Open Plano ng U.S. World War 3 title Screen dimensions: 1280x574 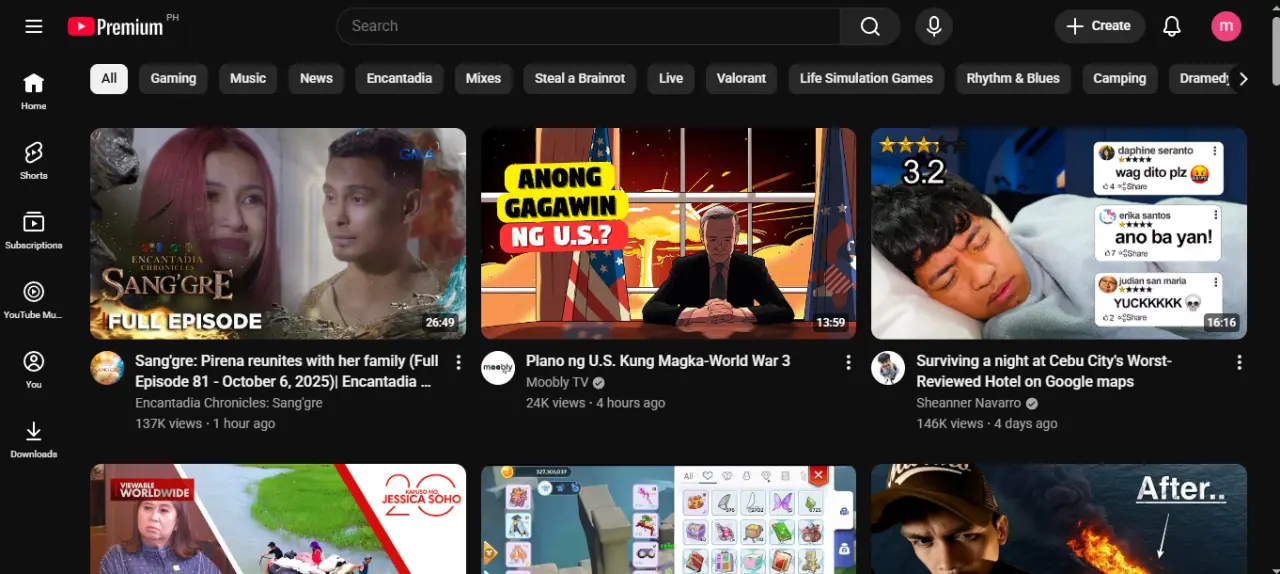tap(658, 360)
